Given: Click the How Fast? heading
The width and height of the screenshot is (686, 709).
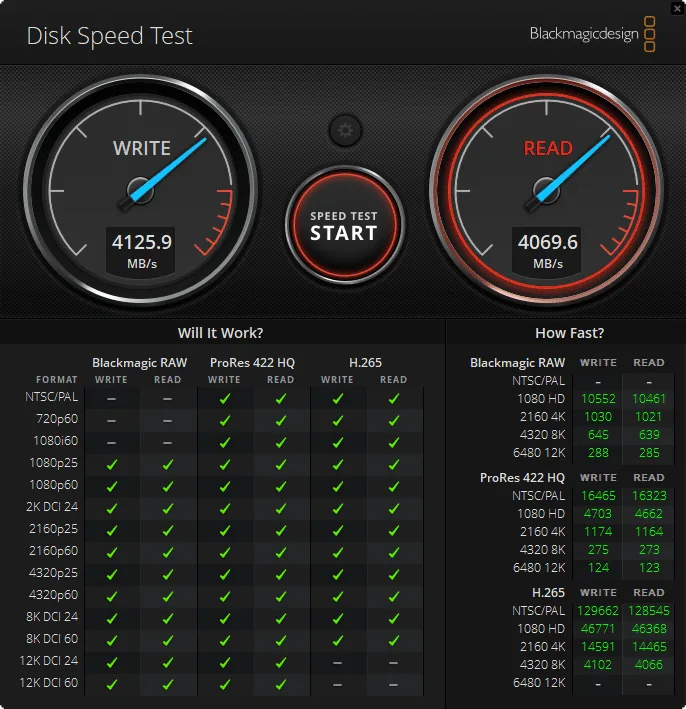Looking at the screenshot, I should tap(569, 333).
